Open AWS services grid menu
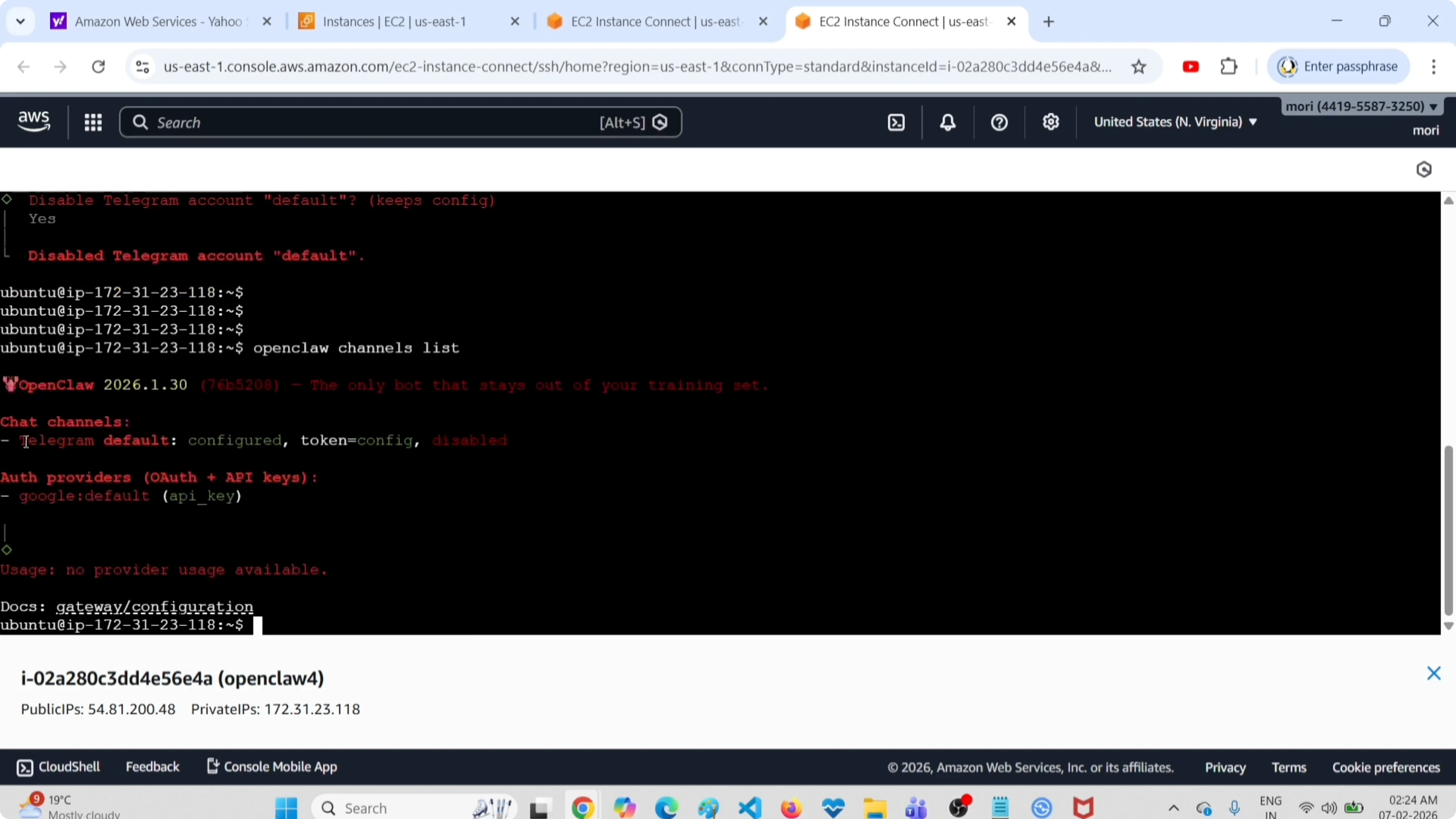 coord(93,122)
